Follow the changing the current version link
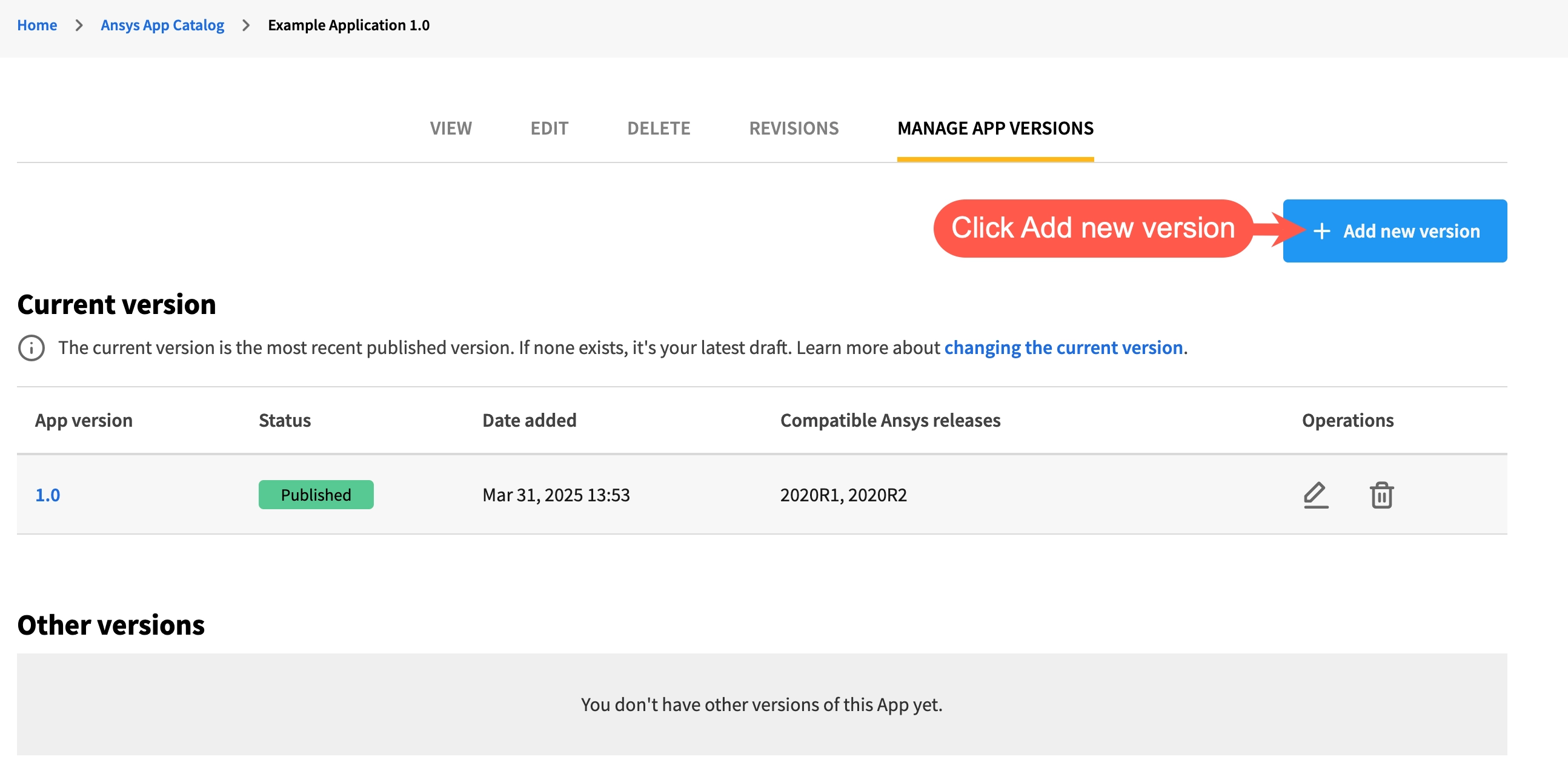The height and width of the screenshot is (765, 1568). 1063,347
